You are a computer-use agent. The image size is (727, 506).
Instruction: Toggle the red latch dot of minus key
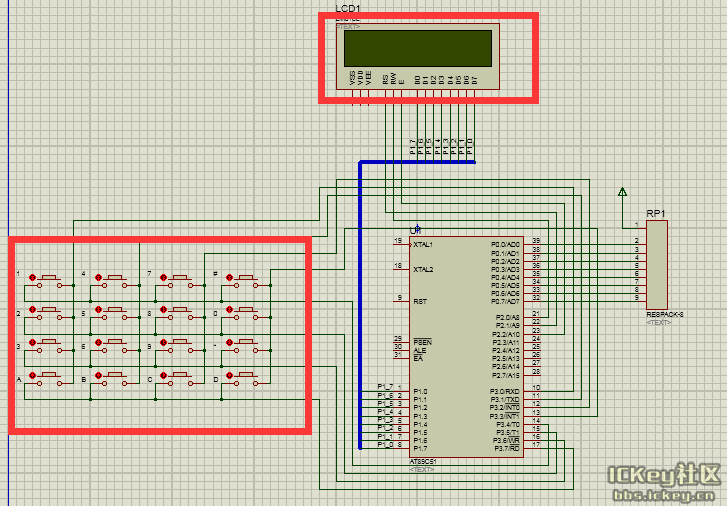click(230, 342)
